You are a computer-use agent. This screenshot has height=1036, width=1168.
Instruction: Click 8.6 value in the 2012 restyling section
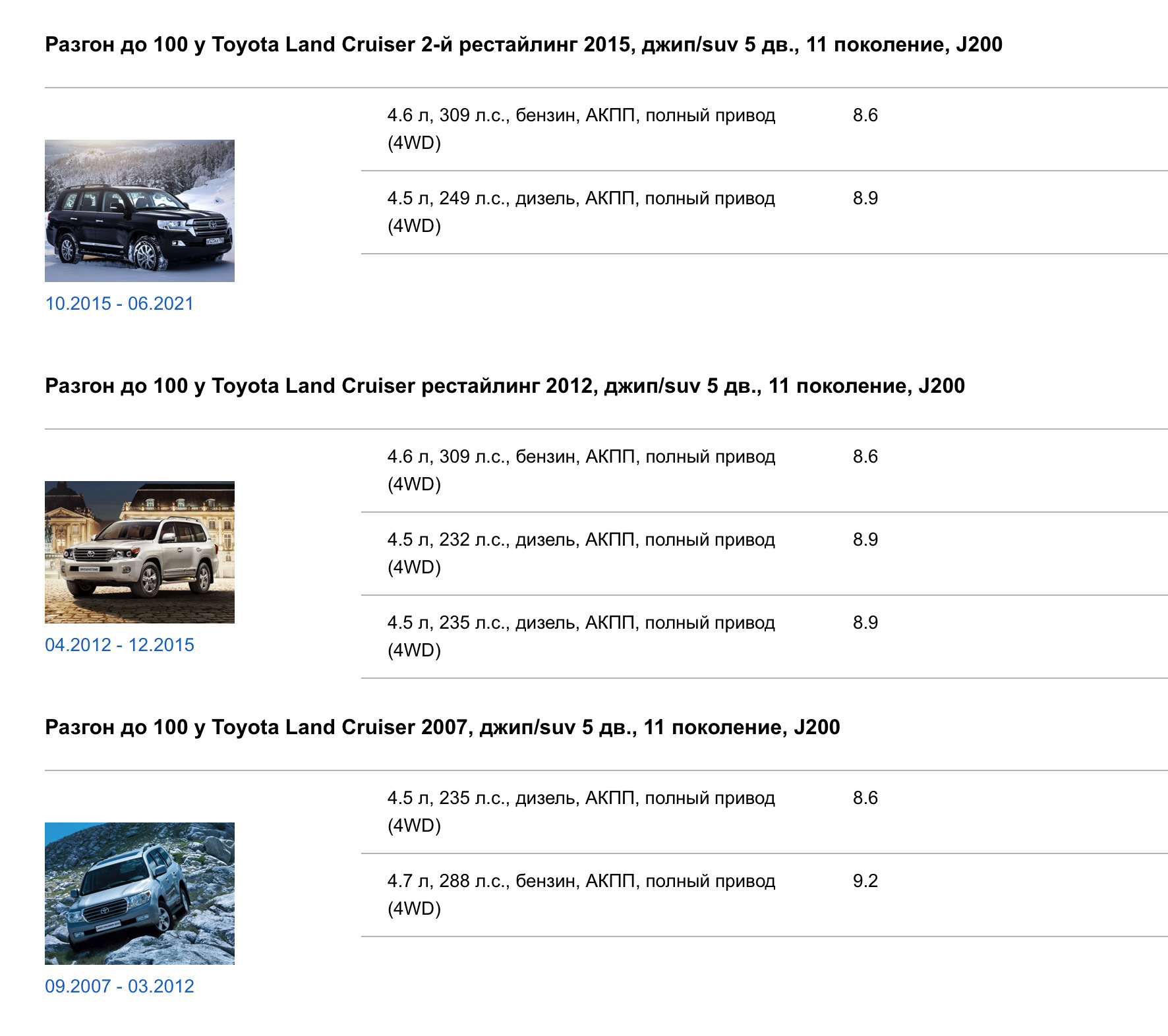tap(865, 457)
